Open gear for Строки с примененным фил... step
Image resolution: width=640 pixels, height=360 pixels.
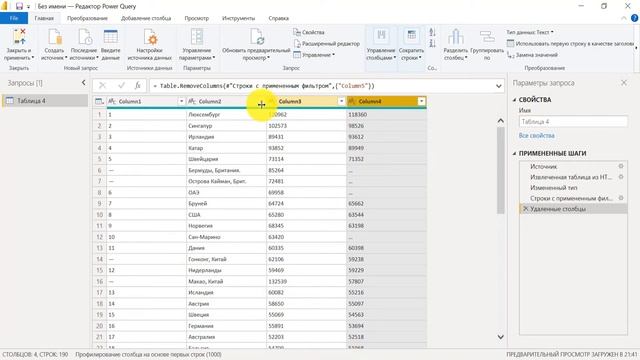point(621,198)
